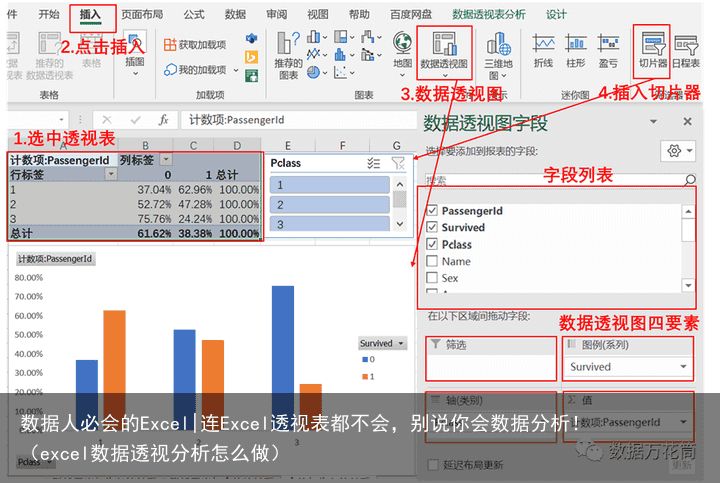
Task: Click the formula bar showing 计数项:PassengerId
Action: (x=298, y=120)
